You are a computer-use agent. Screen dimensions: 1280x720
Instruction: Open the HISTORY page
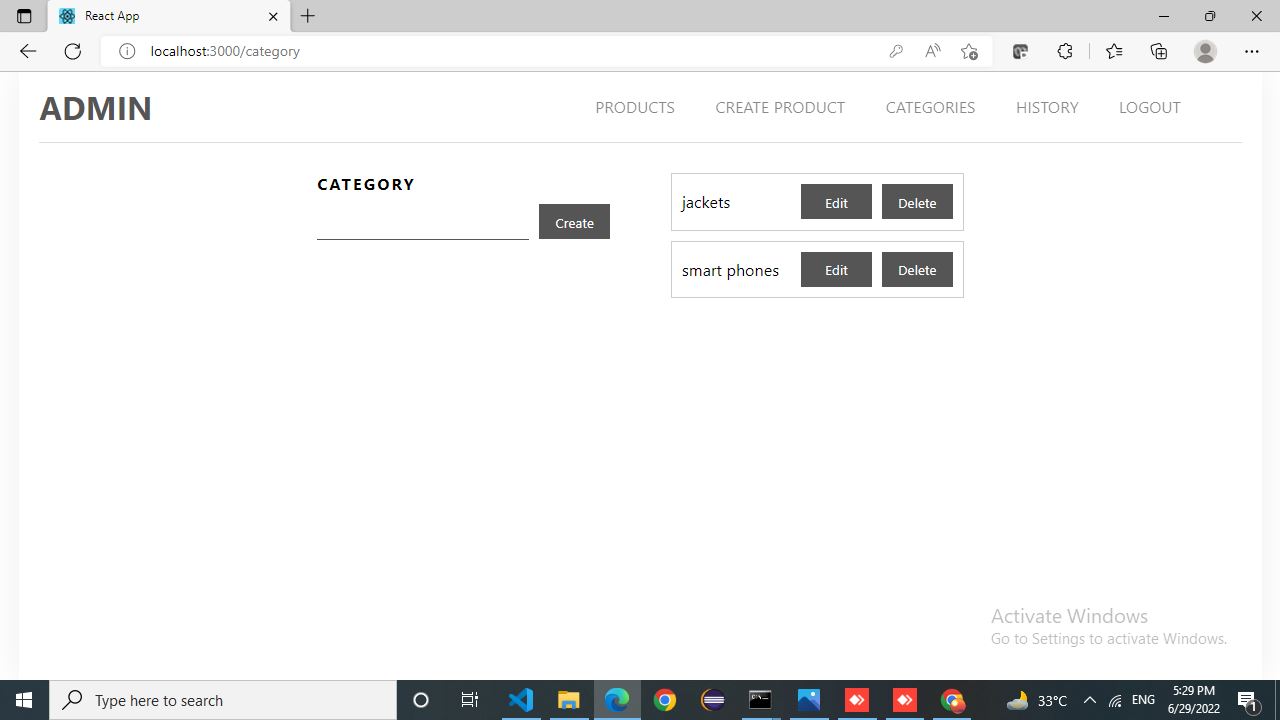pos(1047,107)
